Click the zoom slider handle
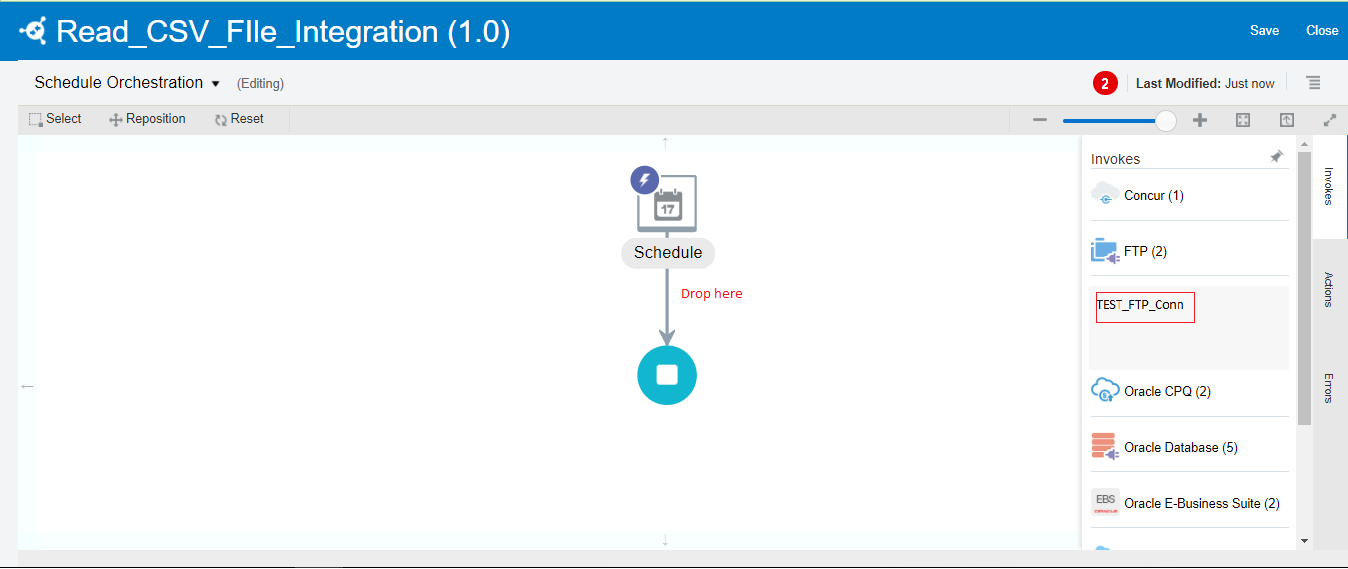Viewport: 1348px width, 569px height. pyautogui.click(x=1166, y=120)
